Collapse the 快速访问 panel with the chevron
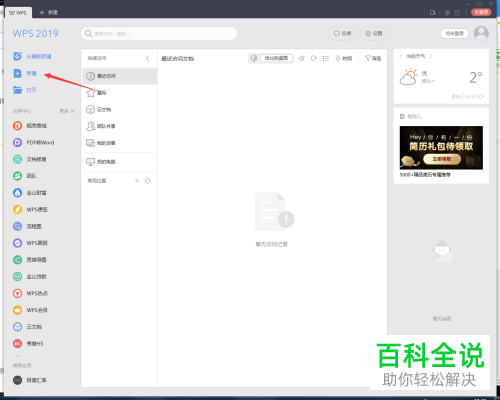The image size is (500, 400). (x=148, y=58)
